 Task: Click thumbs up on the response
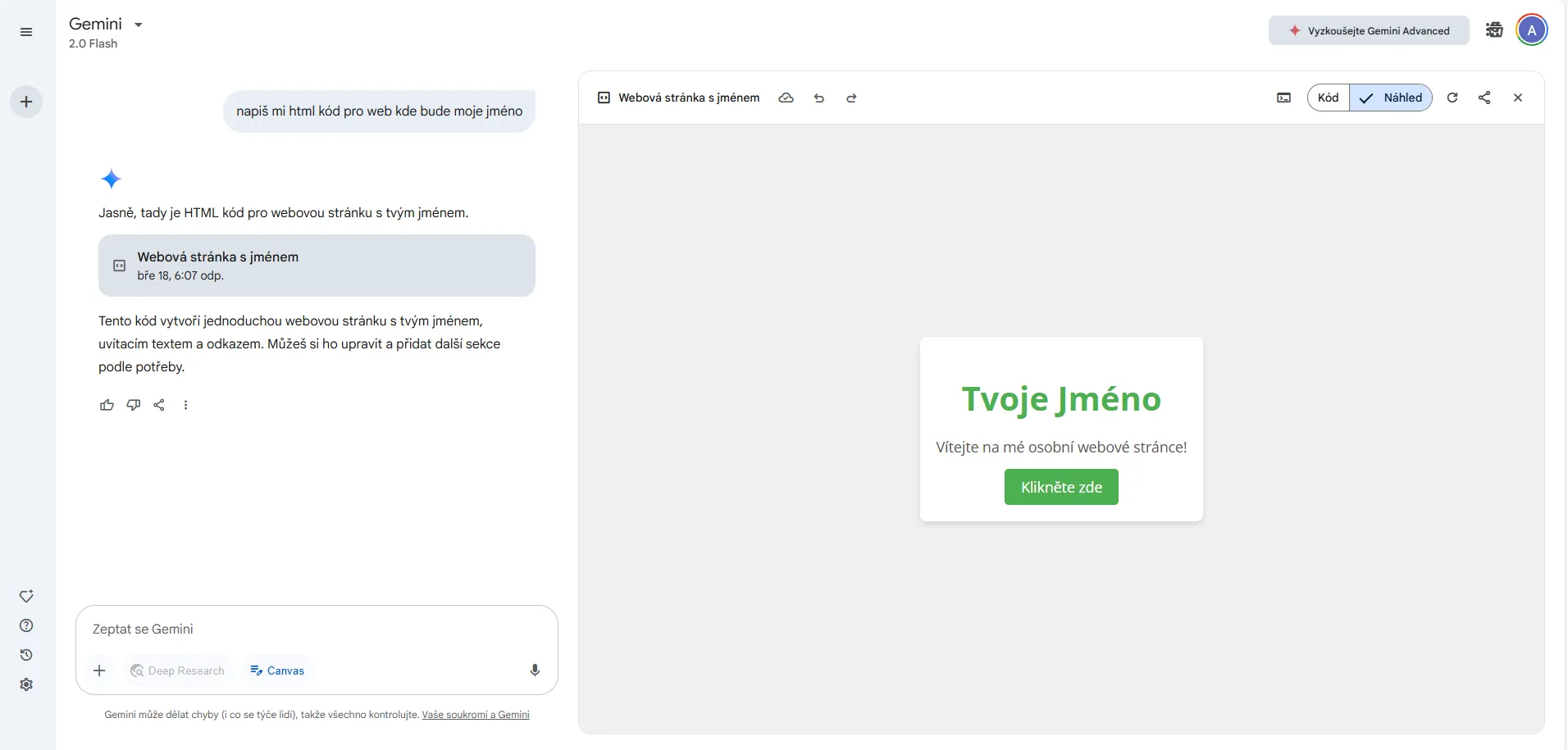pyautogui.click(x=107, y=405)
